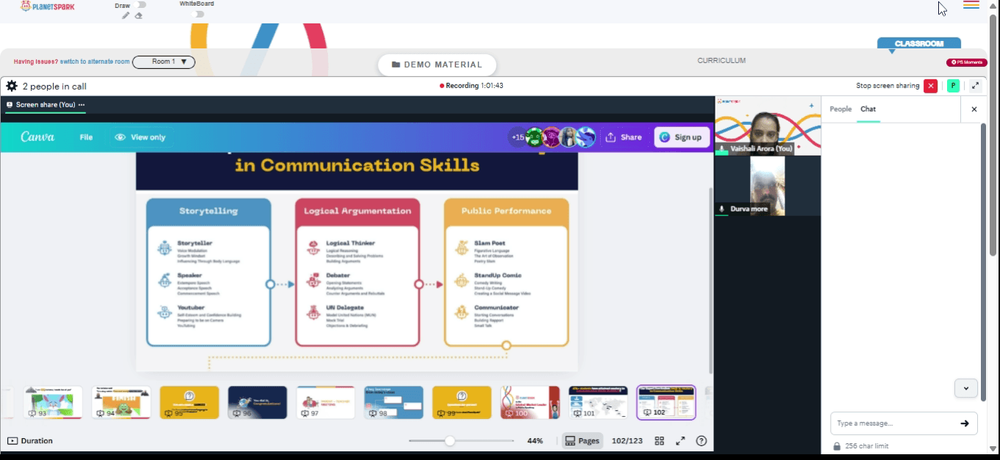Open Canva grid view icon
1000x460 pixels.
[659, 441]
